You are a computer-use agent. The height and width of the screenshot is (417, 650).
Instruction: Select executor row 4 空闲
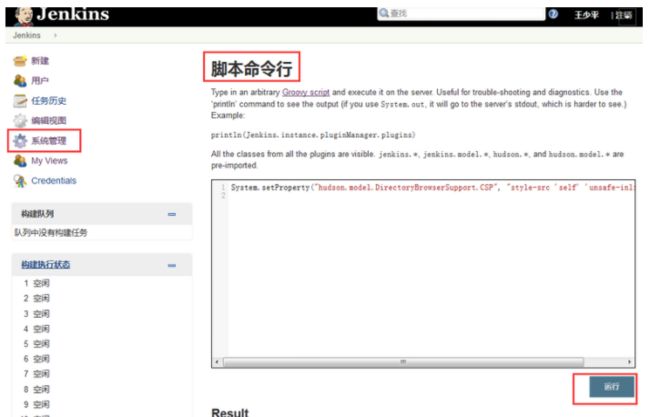point(36,329)
